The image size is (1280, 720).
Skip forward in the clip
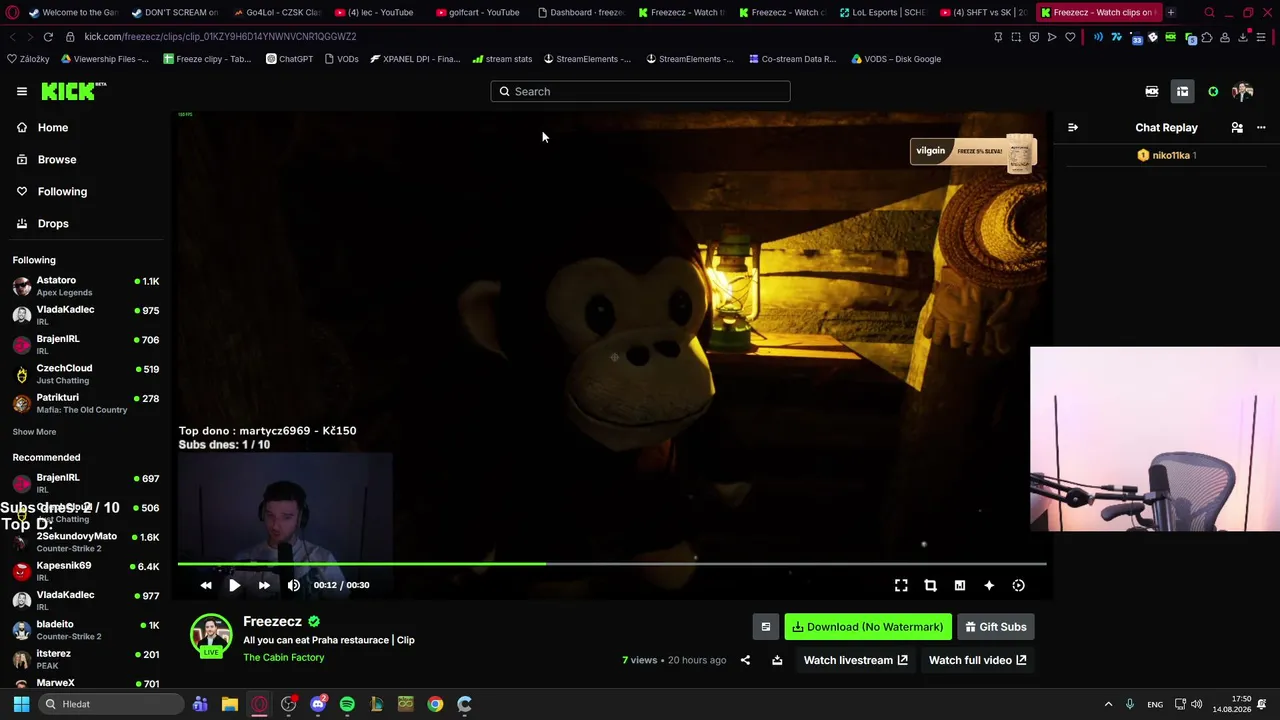[264, 585]
